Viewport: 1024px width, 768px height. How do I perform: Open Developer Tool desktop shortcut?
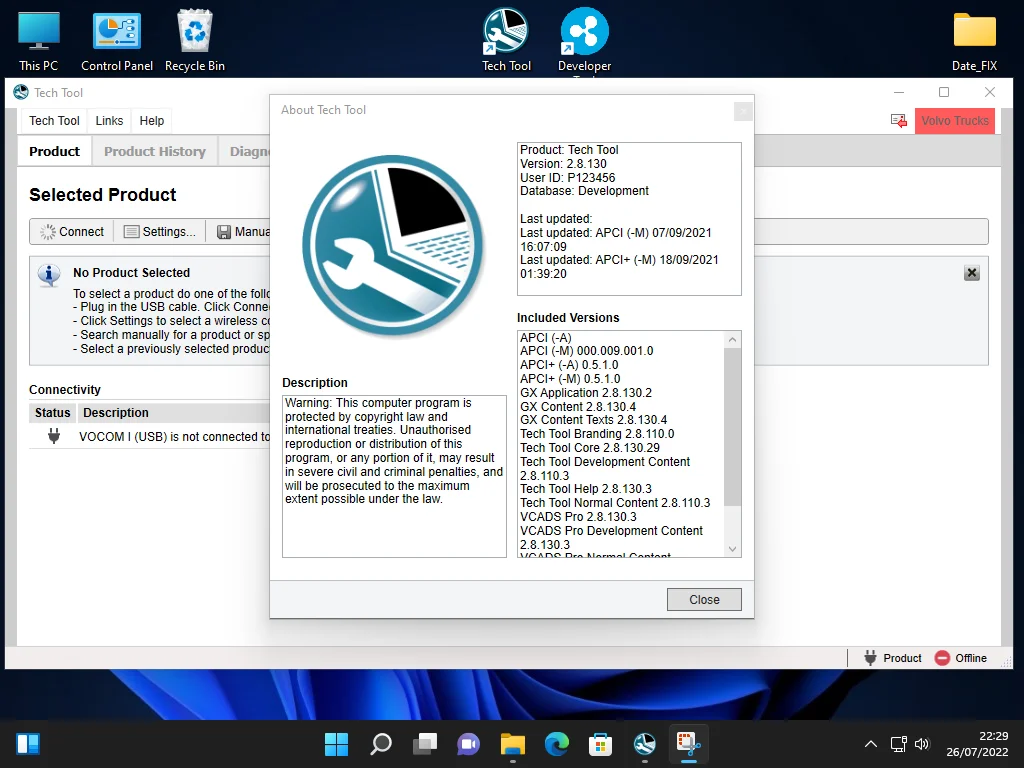point(584,40)
